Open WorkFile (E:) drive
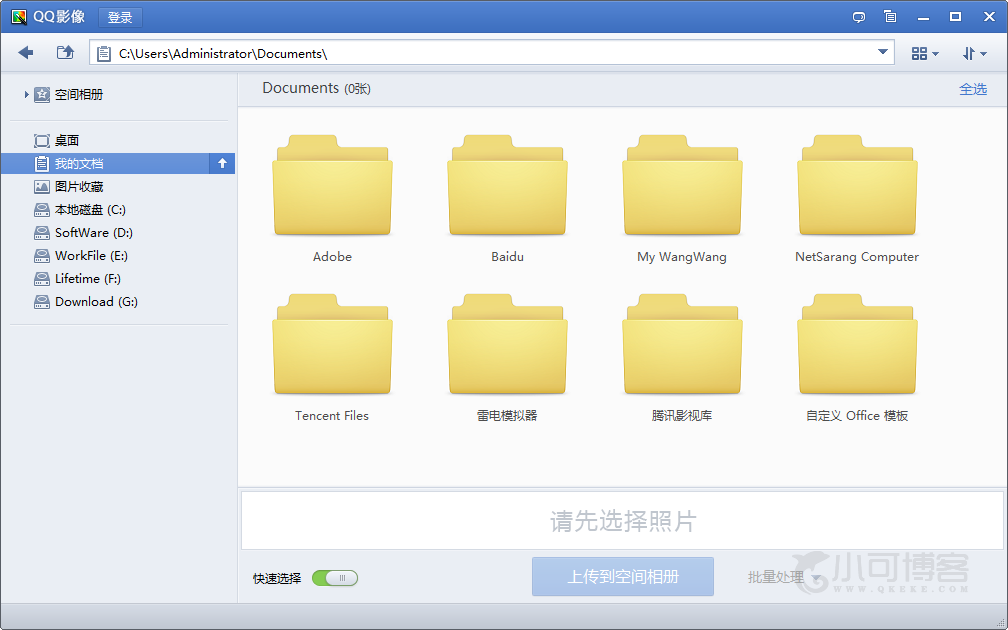The width and height of the screenshot is (1008, 630). coord(81,256)
